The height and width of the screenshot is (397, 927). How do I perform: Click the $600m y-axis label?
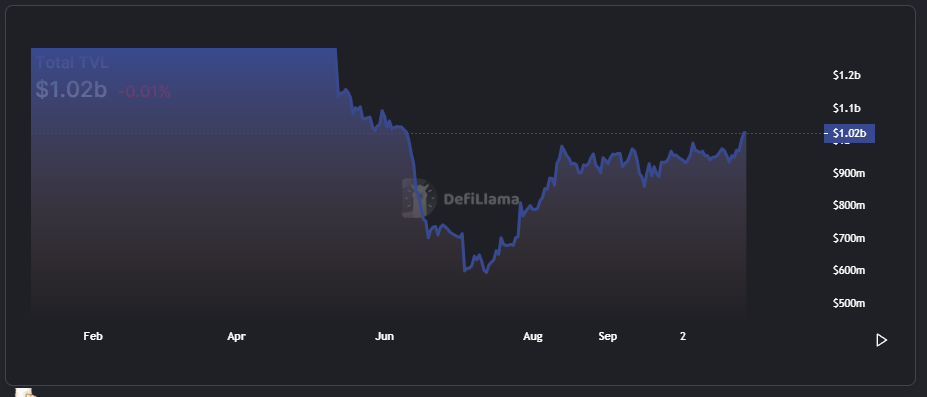tap(849, 271)
